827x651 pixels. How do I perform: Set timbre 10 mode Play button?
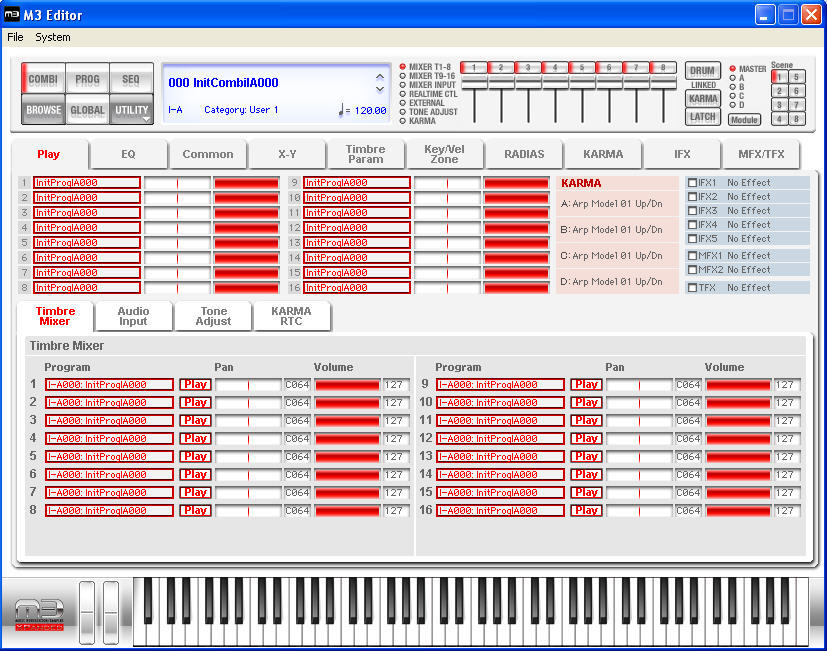click(586, 403)
